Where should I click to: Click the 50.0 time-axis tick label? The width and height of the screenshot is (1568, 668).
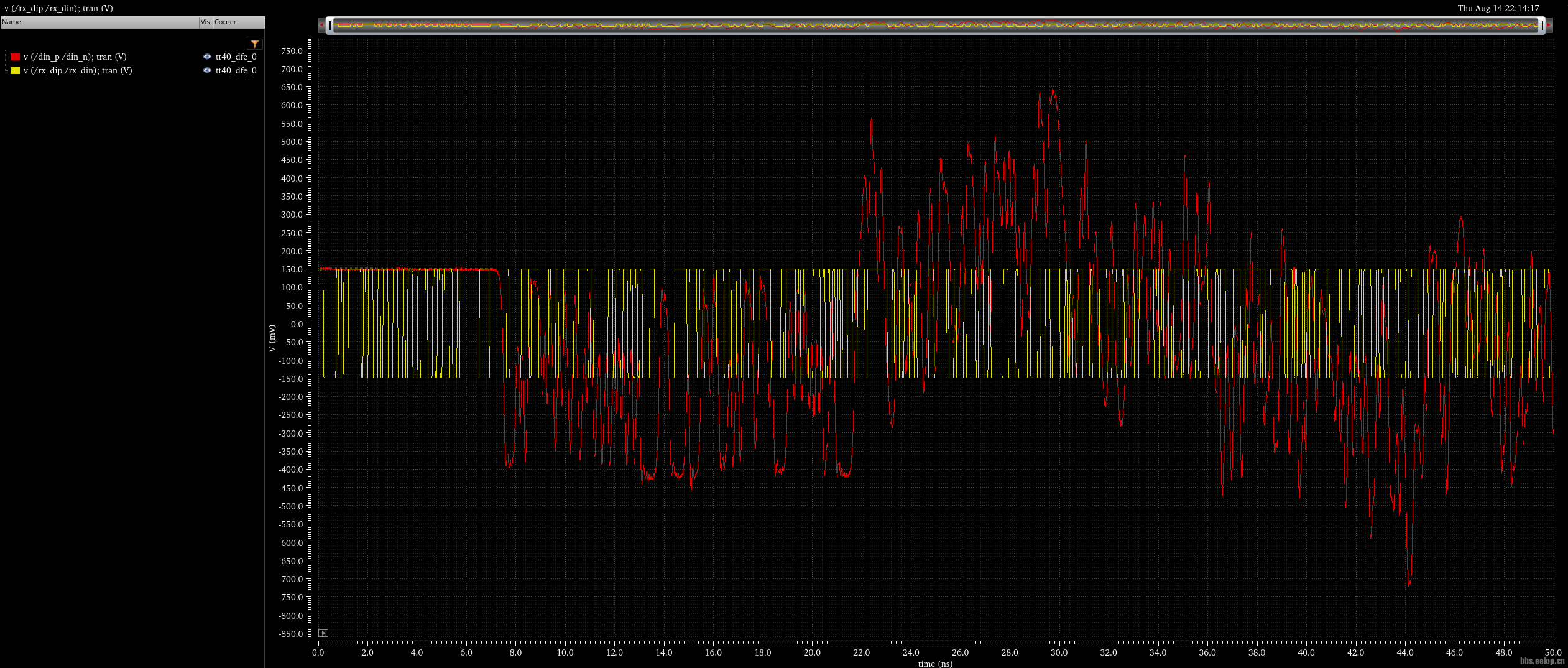(1553, 652)
